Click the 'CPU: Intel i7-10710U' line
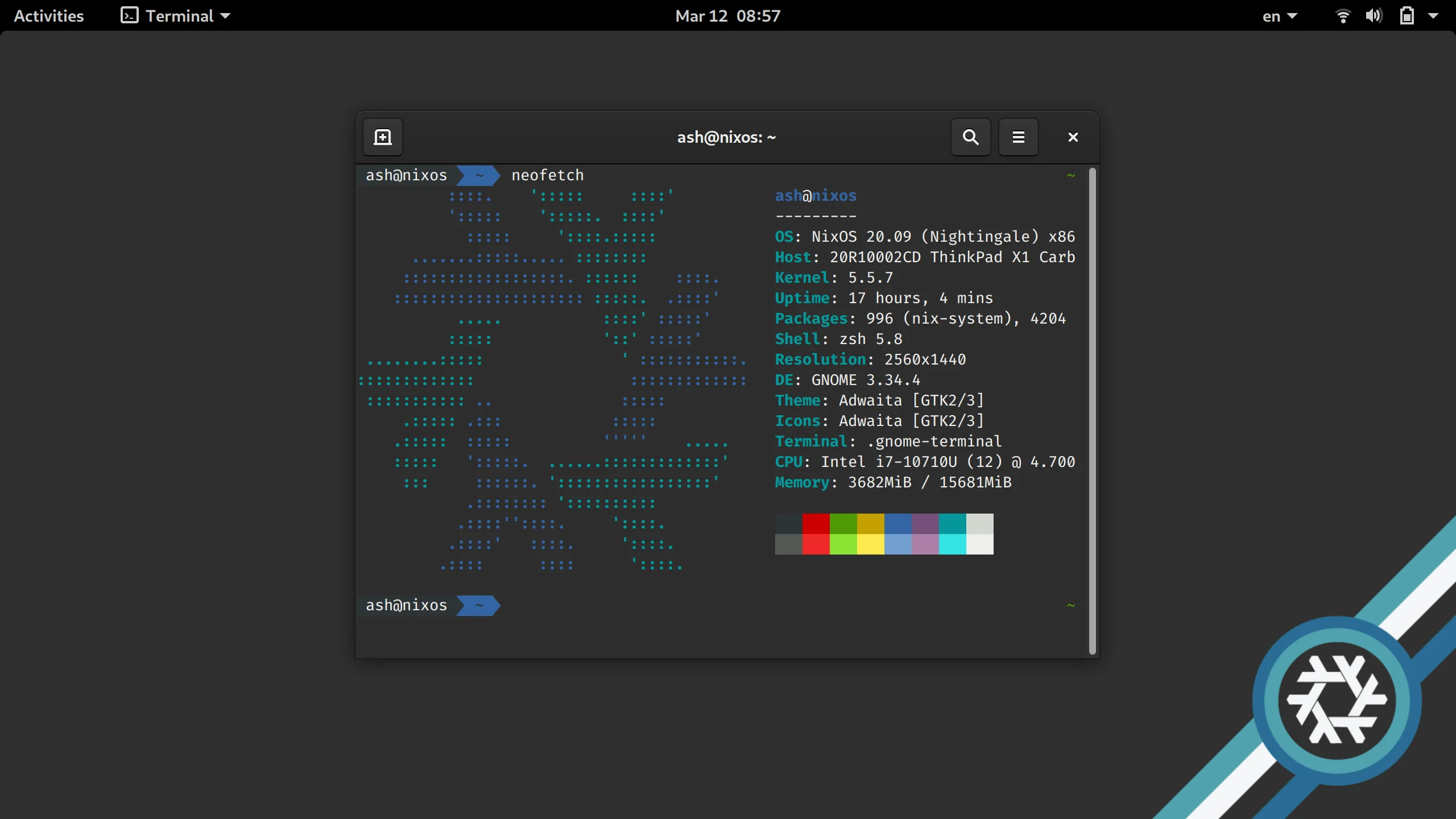 click(x=925, y=462)
